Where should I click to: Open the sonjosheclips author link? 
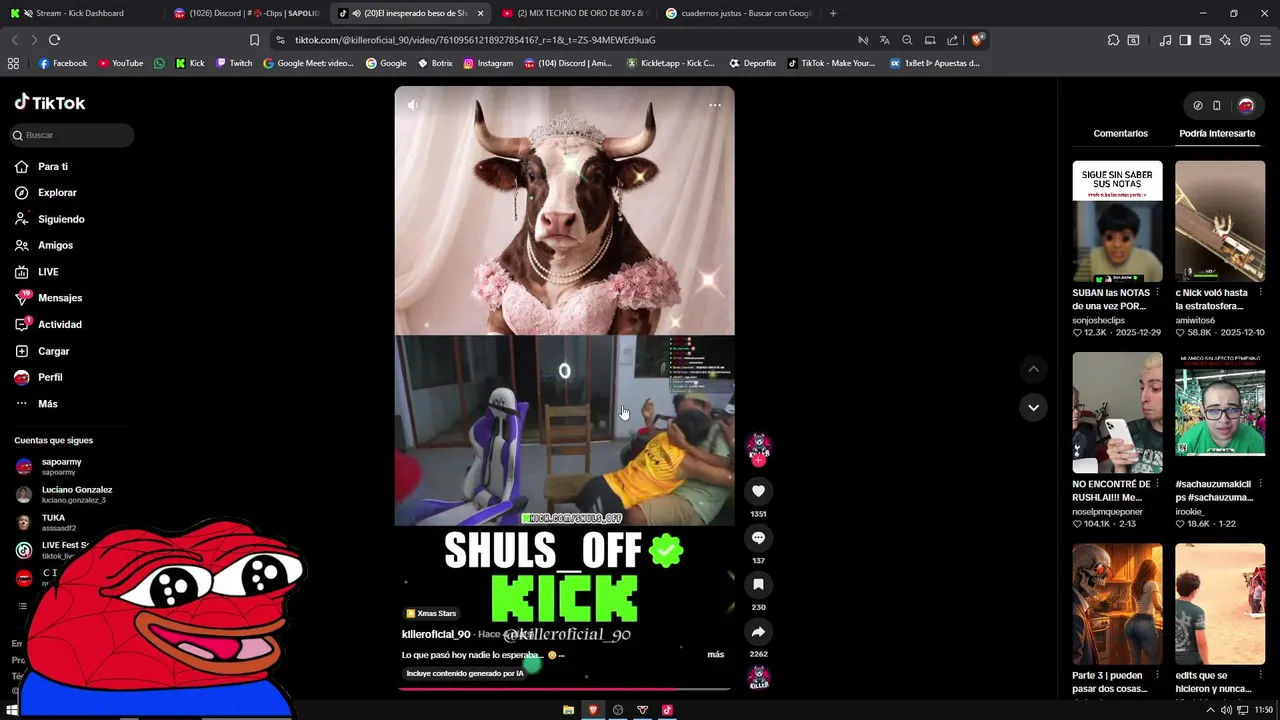click(x=1098, y=320)
